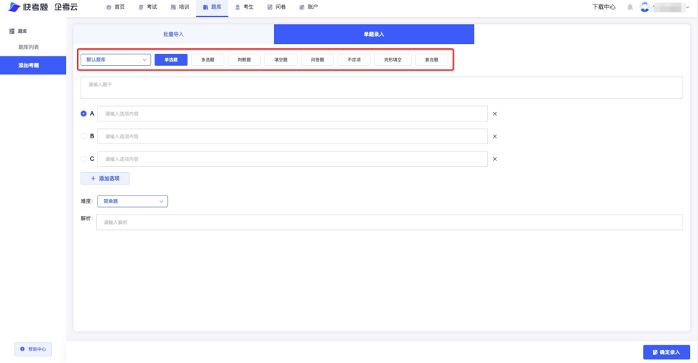Expand the user account dropdown arrow
698x363 pixels.
coord(687,7)
